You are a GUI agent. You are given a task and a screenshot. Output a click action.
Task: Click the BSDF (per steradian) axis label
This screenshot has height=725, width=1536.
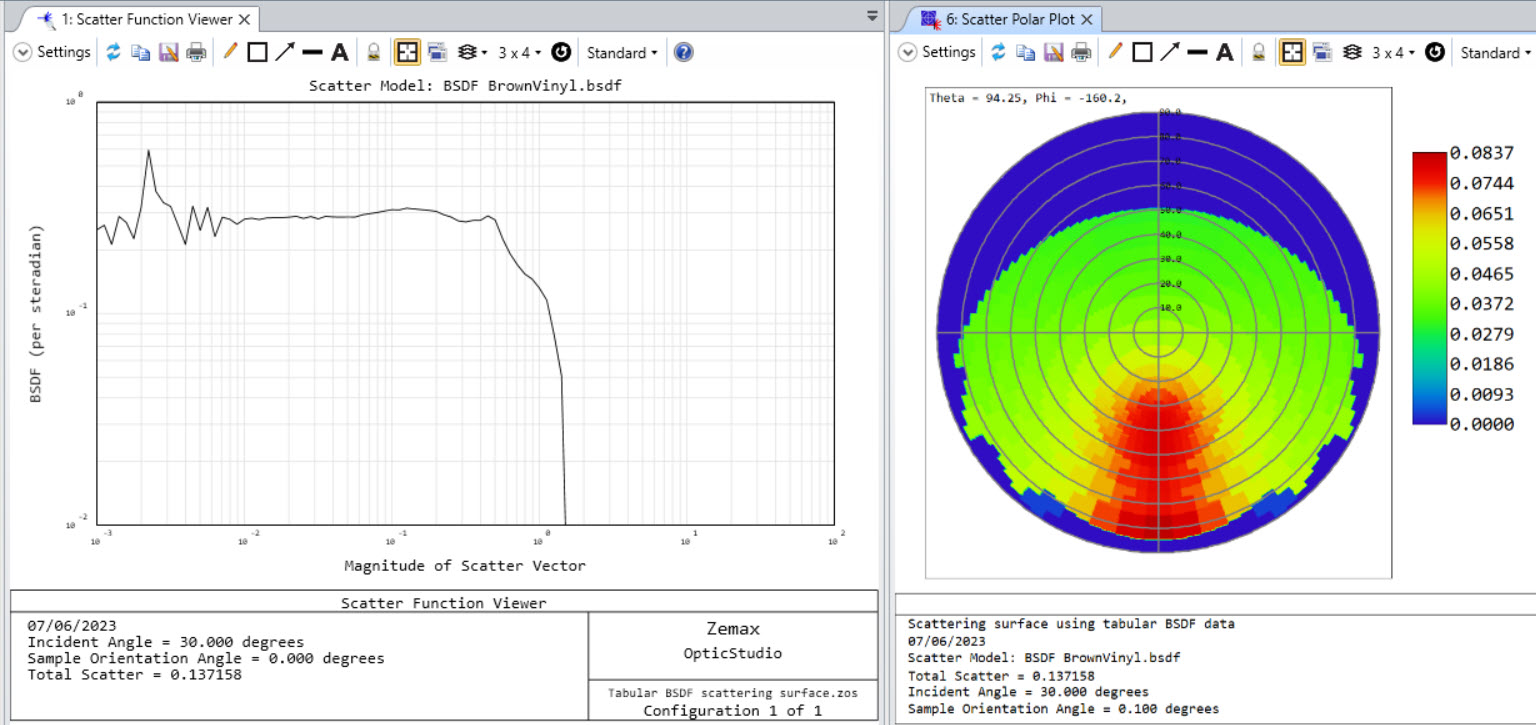[x=37, y=312]
